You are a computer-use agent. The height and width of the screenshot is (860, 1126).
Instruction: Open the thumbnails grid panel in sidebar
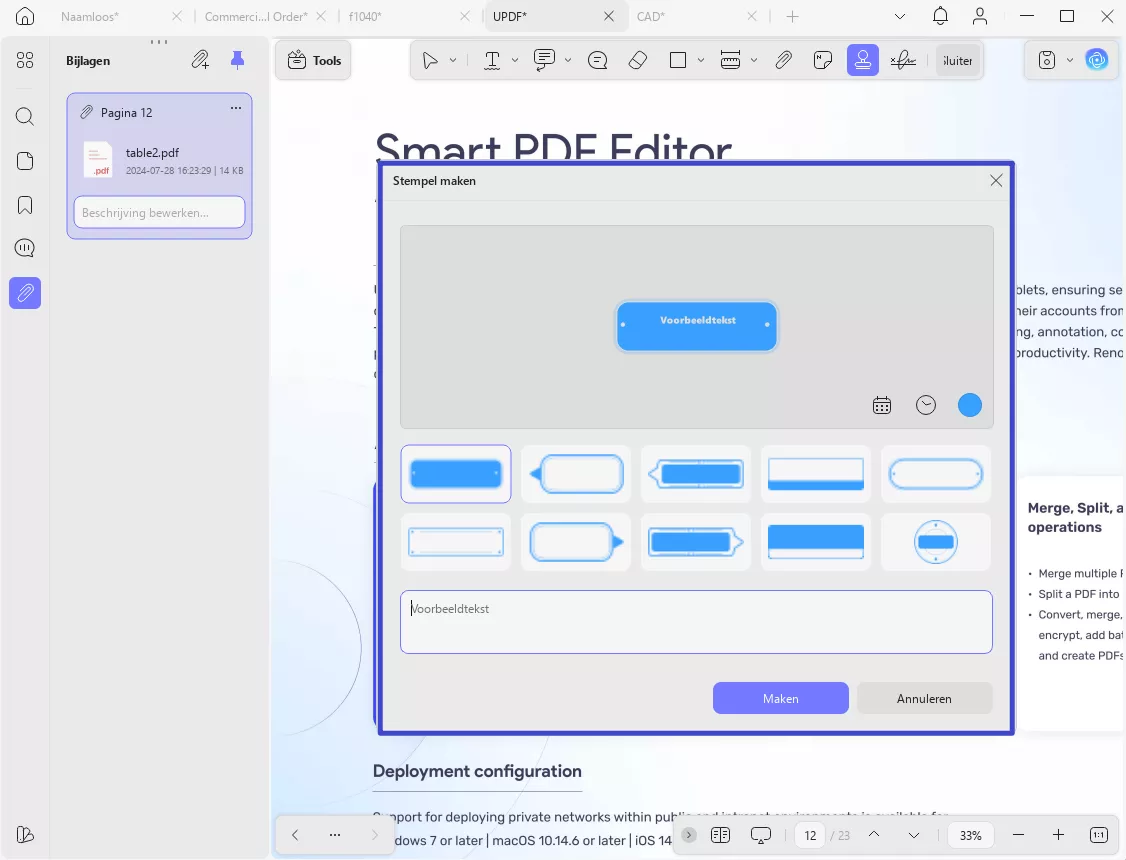[25, 60]
